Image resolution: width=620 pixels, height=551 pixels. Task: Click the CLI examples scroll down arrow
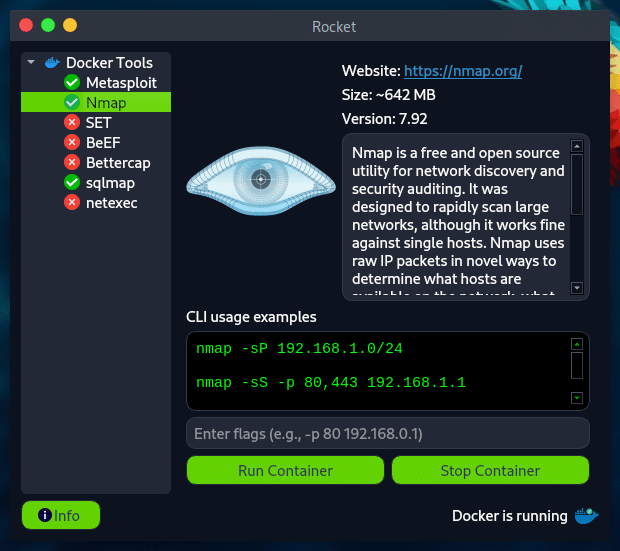577,398
